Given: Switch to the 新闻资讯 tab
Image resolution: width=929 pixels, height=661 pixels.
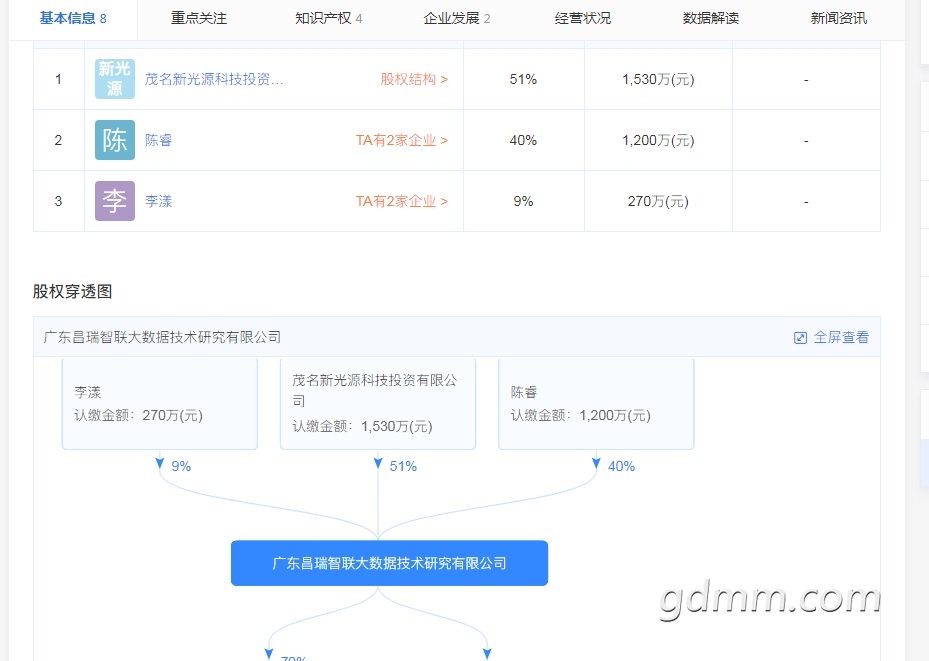Looking at the screenshot, I should [x=839, y=18].
